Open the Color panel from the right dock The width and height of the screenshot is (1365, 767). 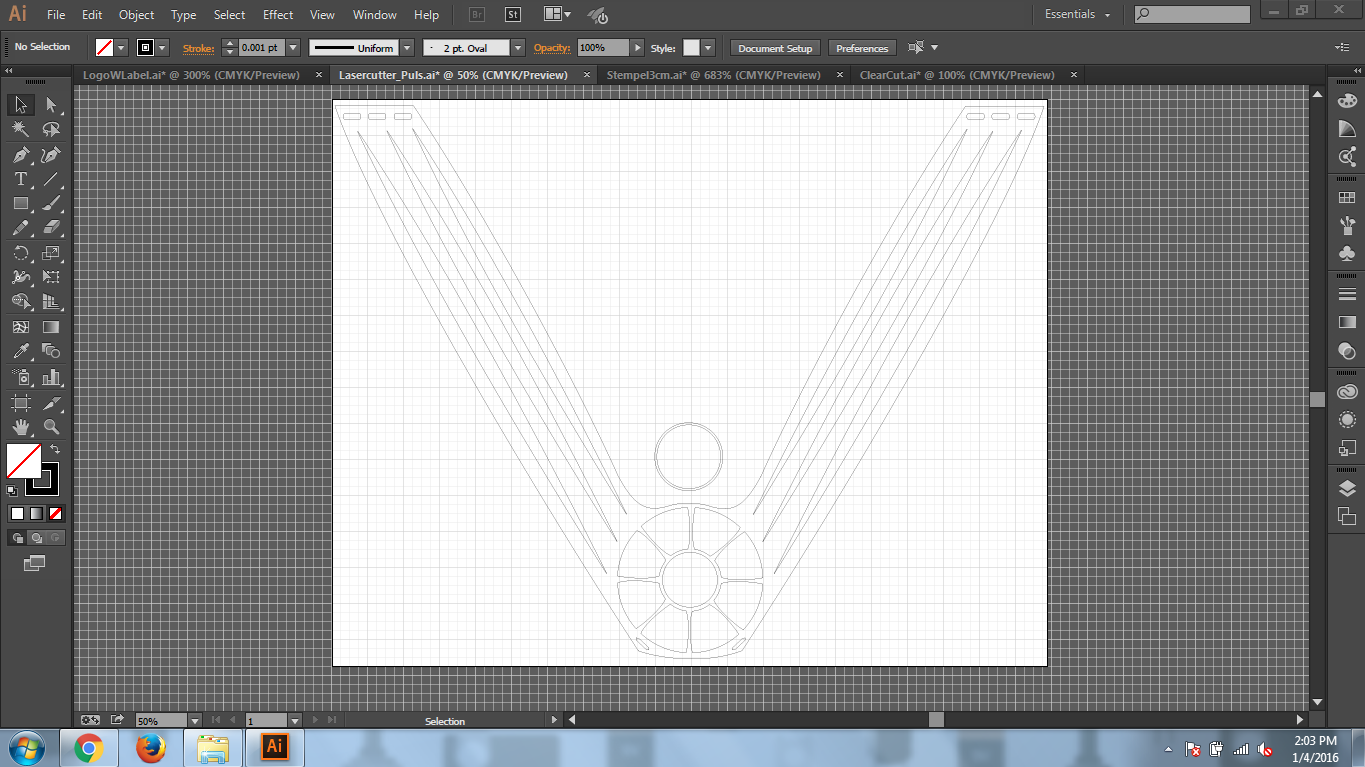tap(1347, 101)
